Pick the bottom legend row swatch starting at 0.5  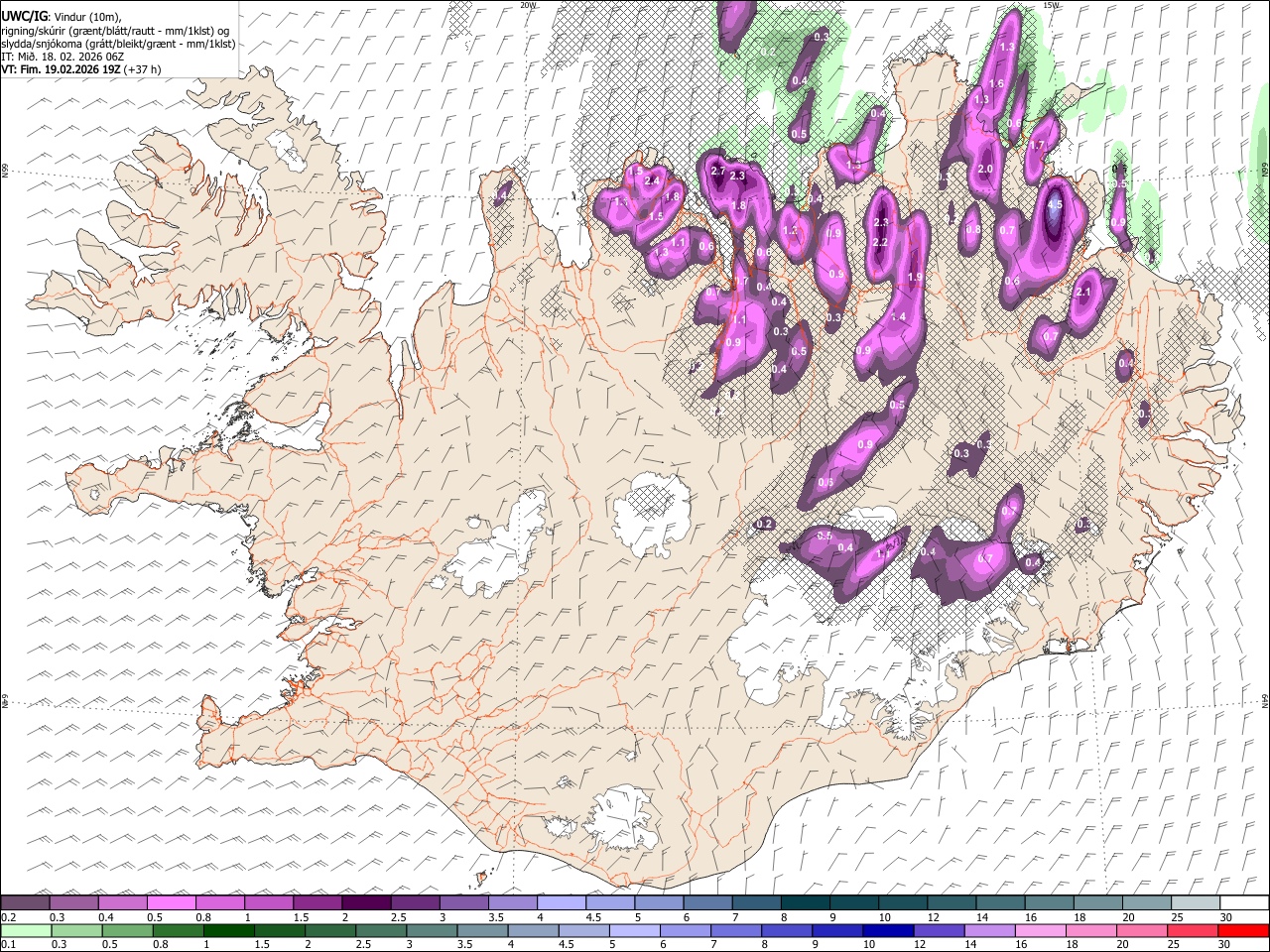[x=128, y=931]
